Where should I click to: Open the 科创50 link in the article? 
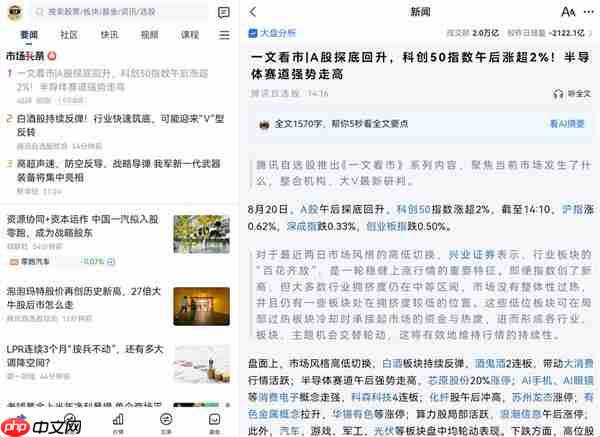tap(414, 209)
